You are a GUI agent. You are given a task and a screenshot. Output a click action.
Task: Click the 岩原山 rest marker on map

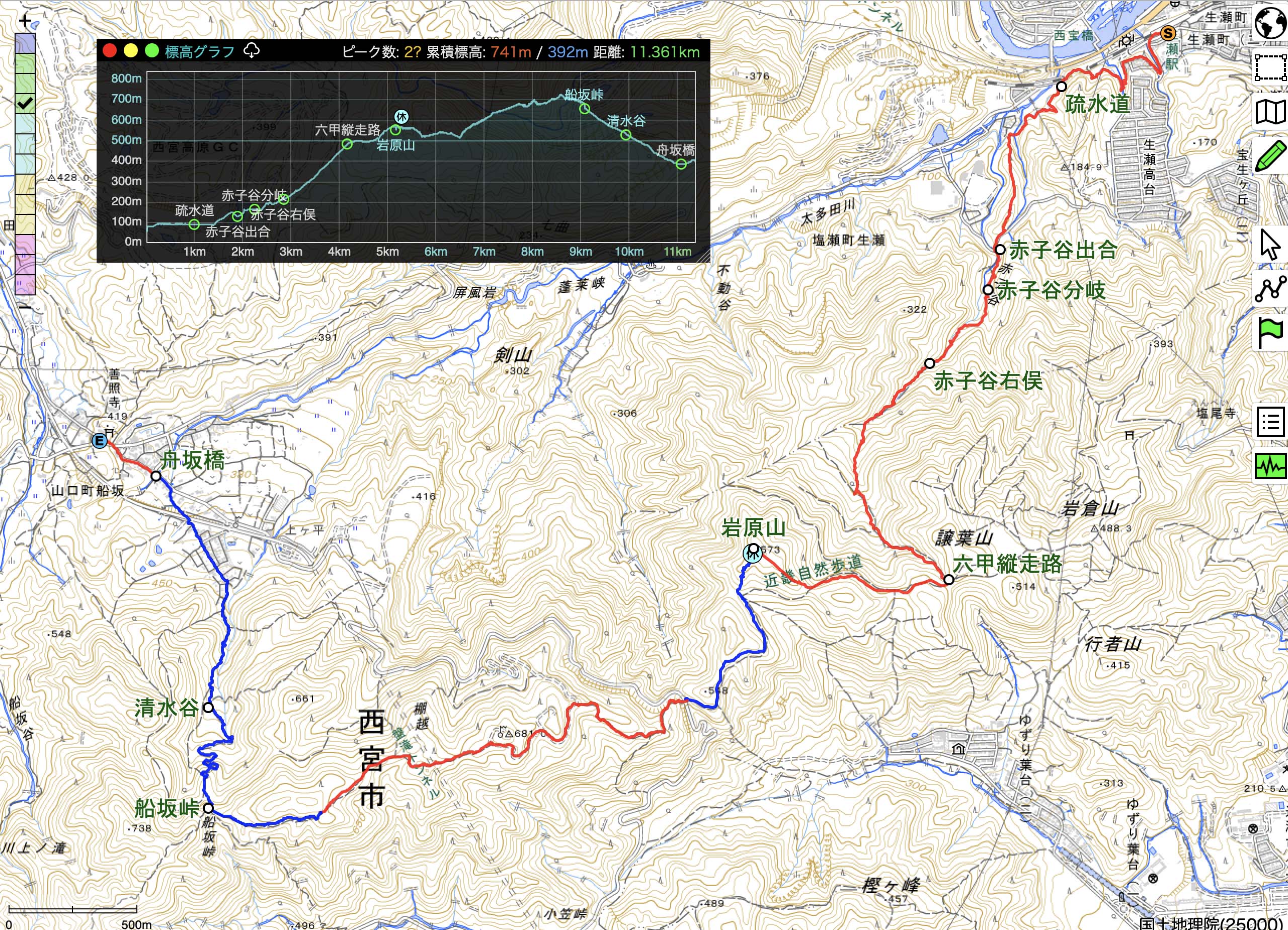pos(753,554)
